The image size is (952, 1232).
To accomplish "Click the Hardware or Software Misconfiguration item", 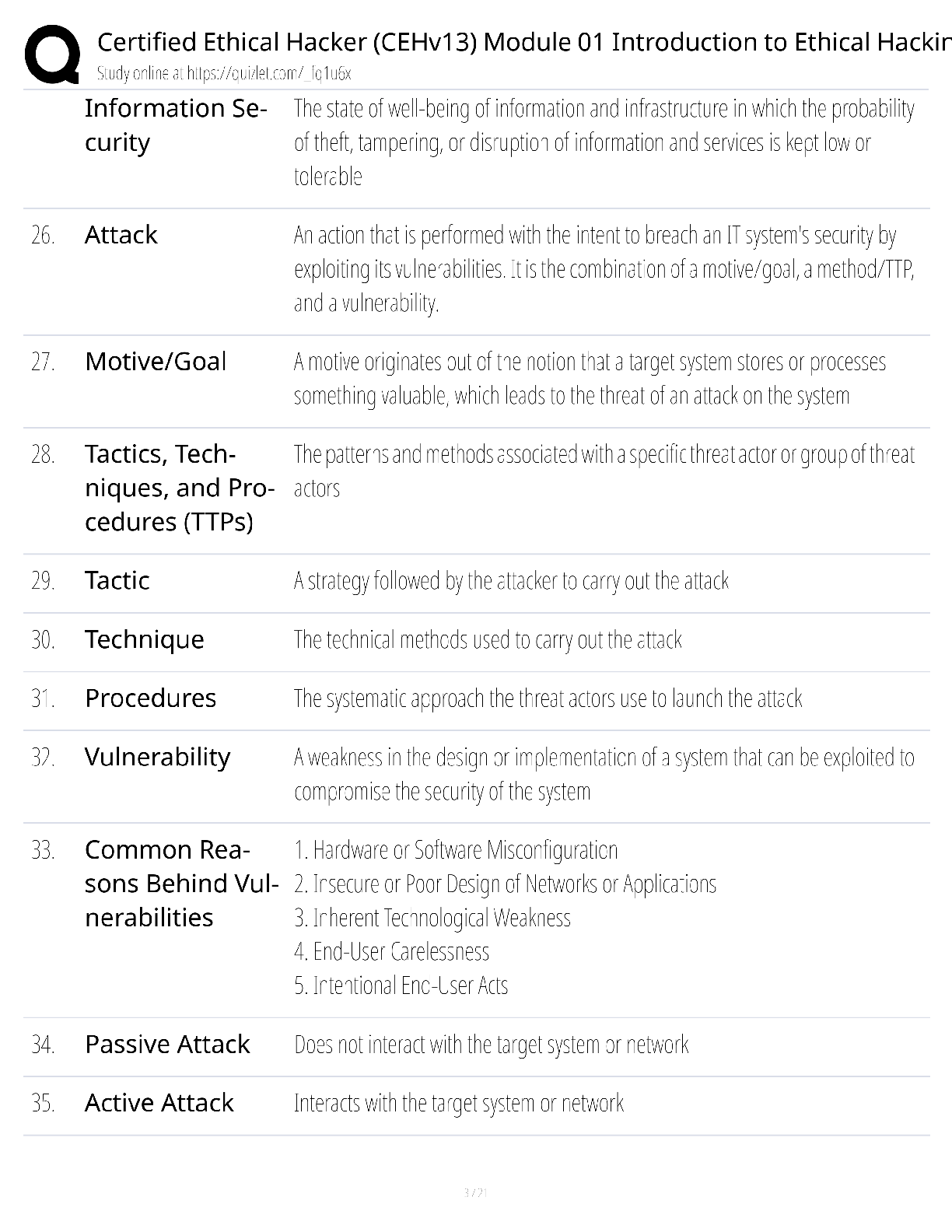I will point(456,850).
